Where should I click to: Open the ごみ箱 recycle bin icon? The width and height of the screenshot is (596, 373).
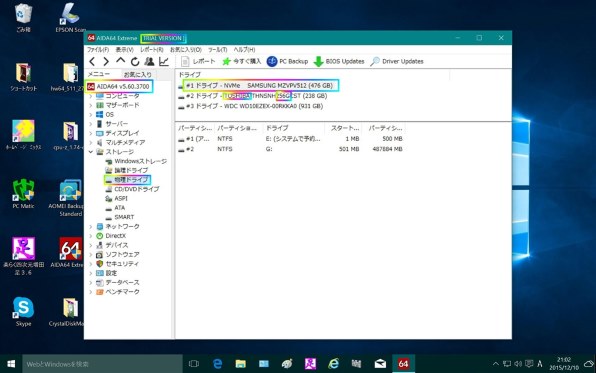click(x=23, y=17)
